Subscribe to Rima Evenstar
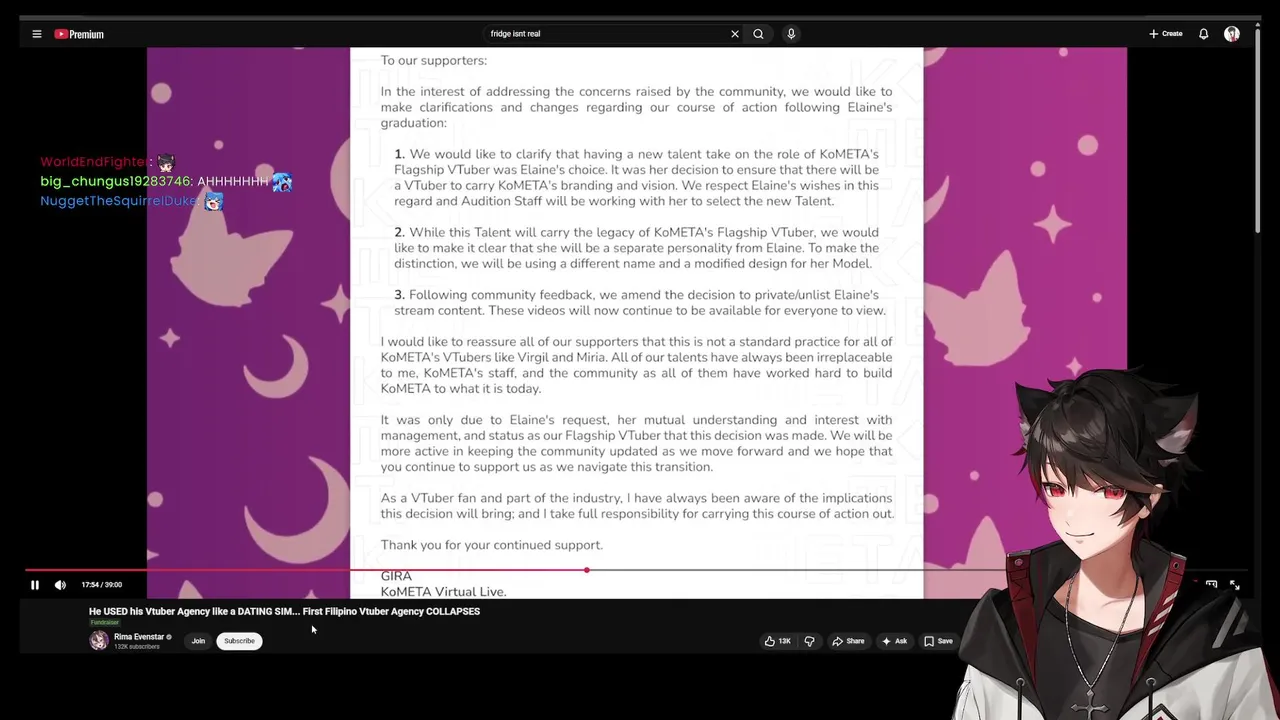Image resolution: width=1280 pixels, height=720 pixels. click(x=239, y=641)
